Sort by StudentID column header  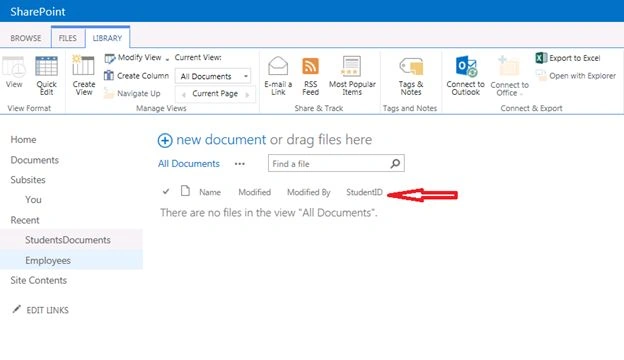[364, 192]
